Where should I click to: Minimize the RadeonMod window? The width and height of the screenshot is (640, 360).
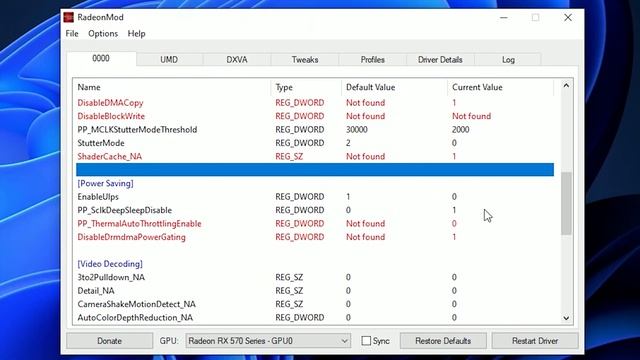(504, 18)
